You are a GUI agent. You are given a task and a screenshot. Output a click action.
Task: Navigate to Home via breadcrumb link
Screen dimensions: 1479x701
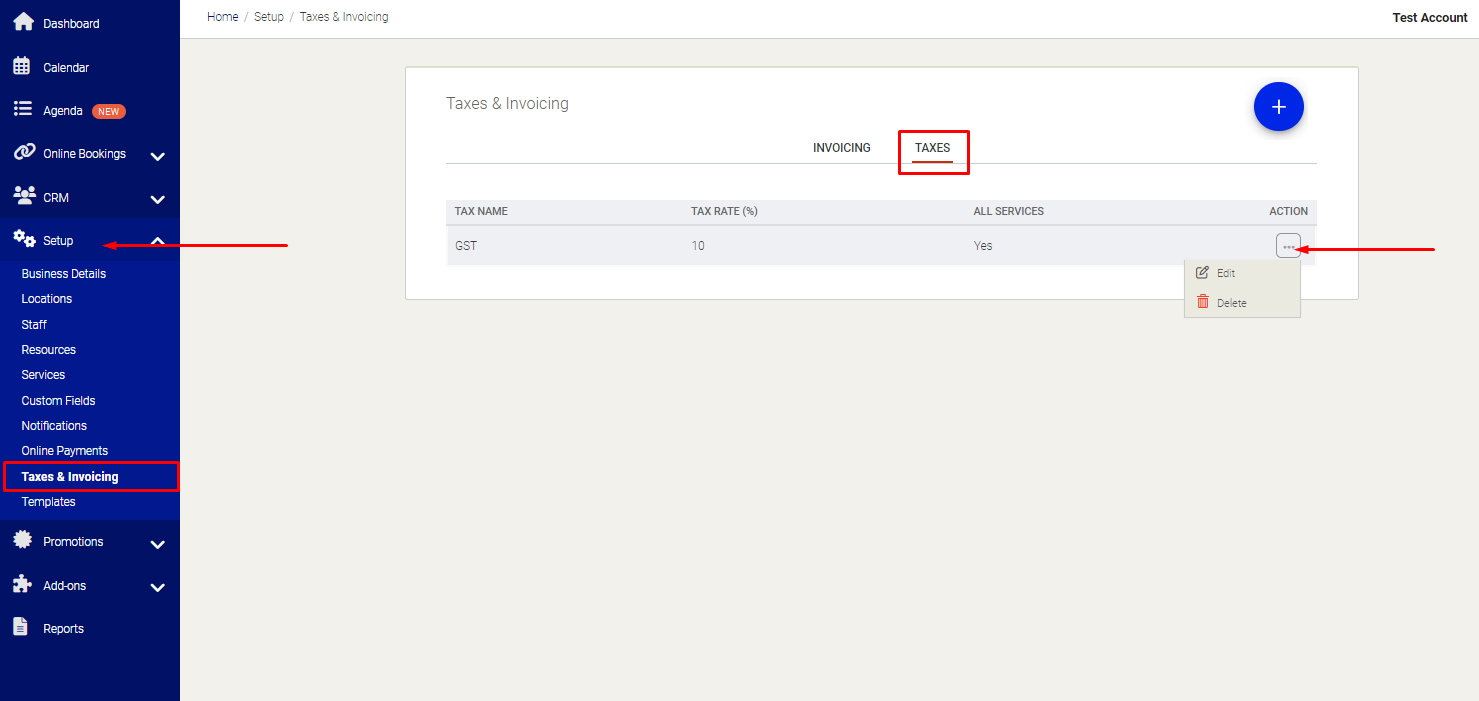[222, 16]
